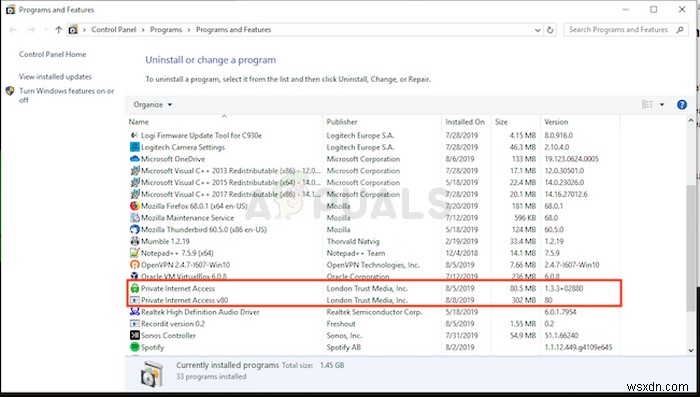Click the Recordit version 0.2 icon
This screenshot has height=397, width=700.
coord(134,324)
